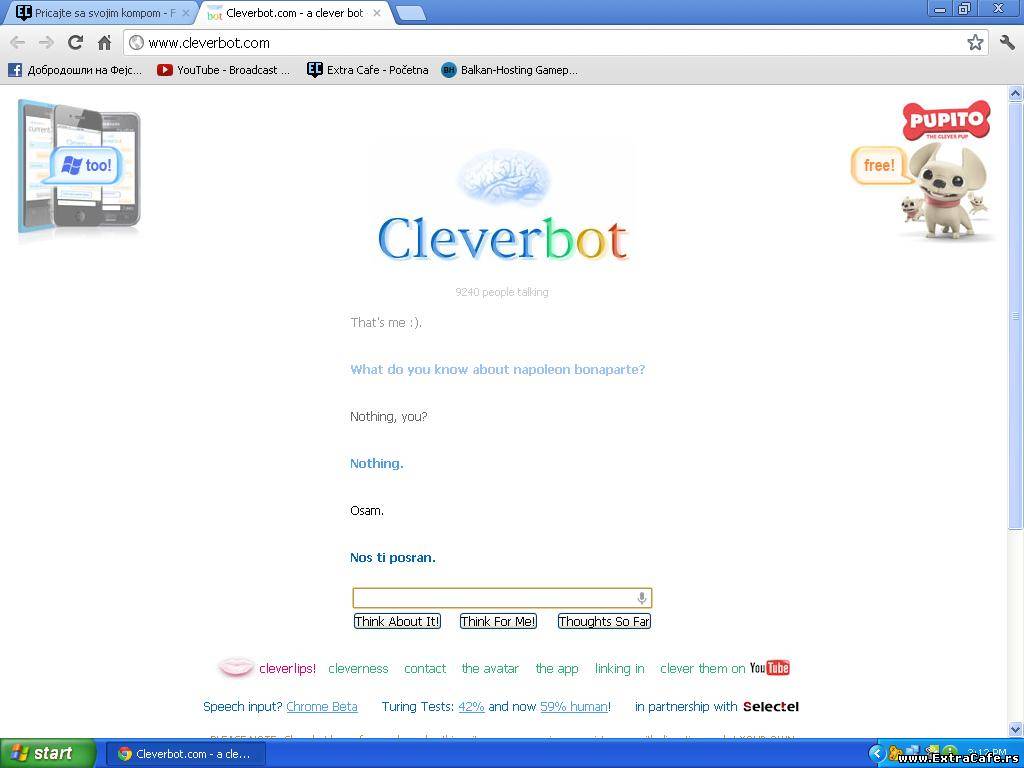1024x768 pixels.
Task: Click the text 'Osam.'
Action: click(367, 511)
